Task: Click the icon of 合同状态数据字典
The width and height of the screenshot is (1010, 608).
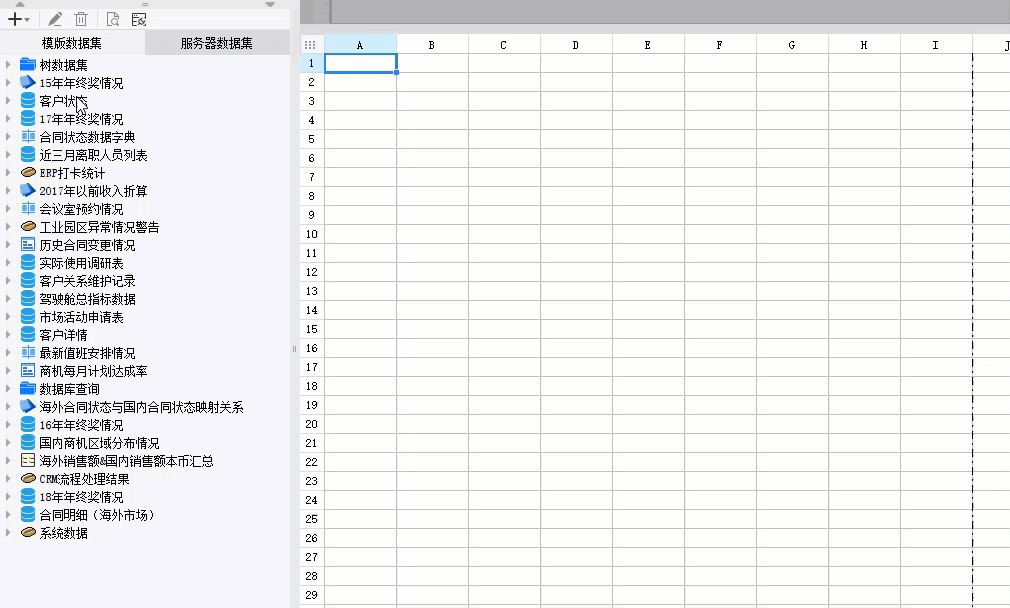Action: [28, 137]
